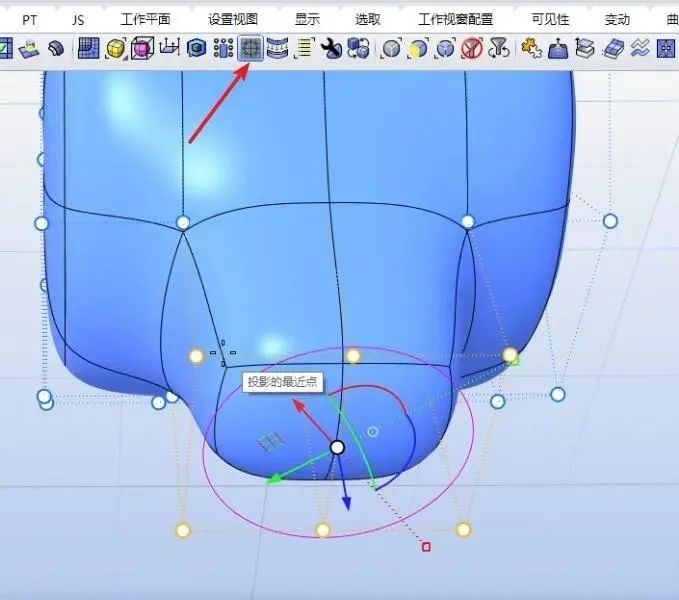Viewport: 679px width, 600px height.
Task: Click the plane-with-cube construction icon
Action: pyautogui.click(x=29, y=48)
